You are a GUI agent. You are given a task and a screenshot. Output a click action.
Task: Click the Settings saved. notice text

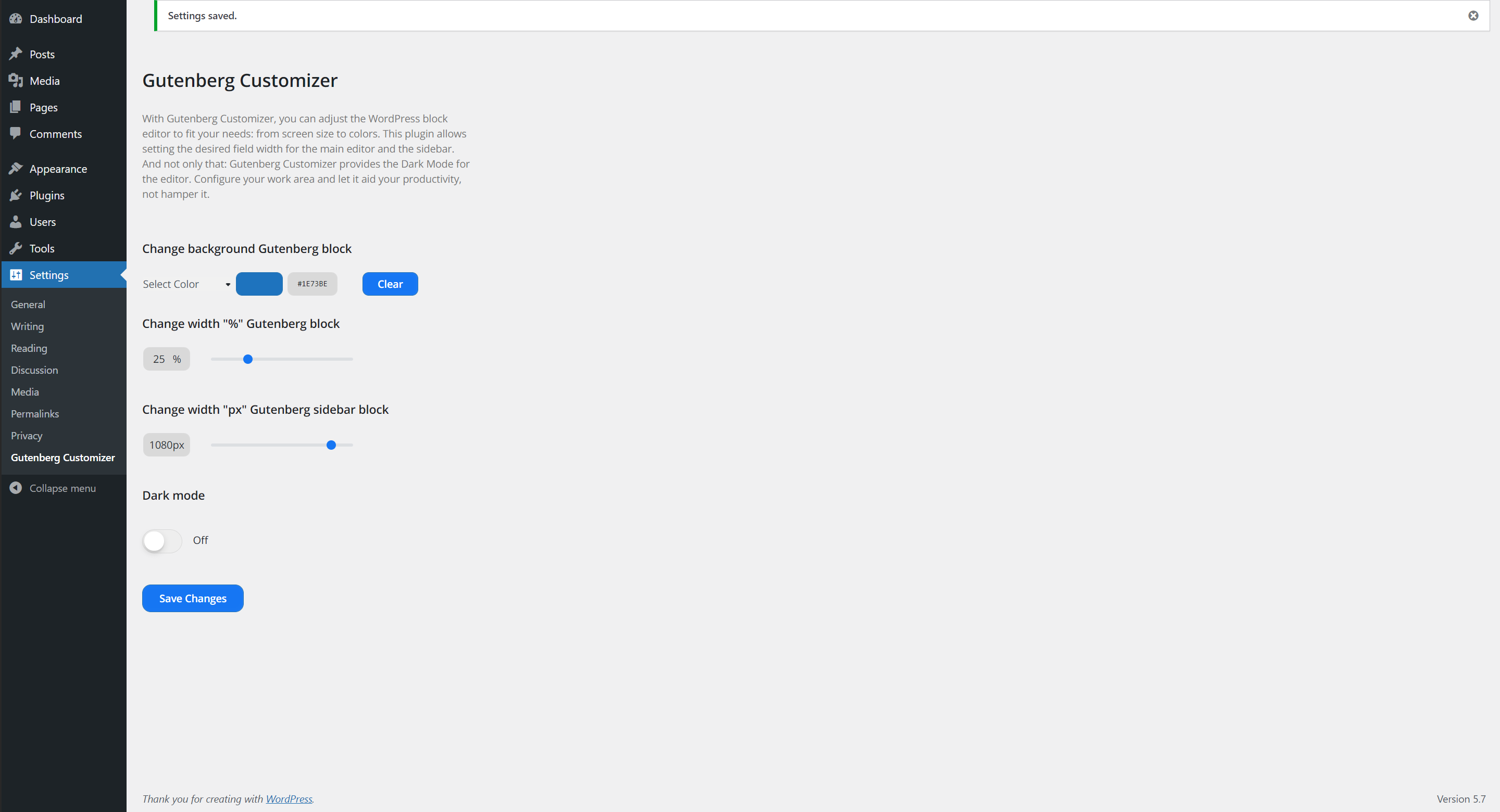pyautogui.click(x=203, y=16)
